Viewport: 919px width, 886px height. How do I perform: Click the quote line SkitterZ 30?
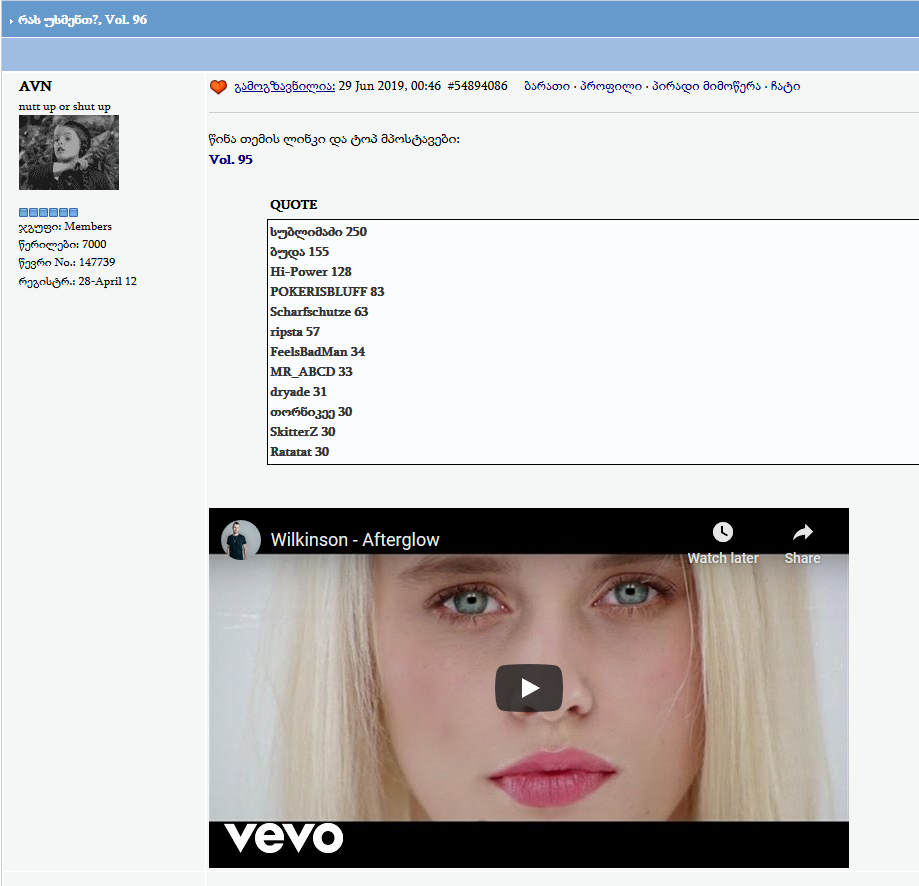point(302,431)
